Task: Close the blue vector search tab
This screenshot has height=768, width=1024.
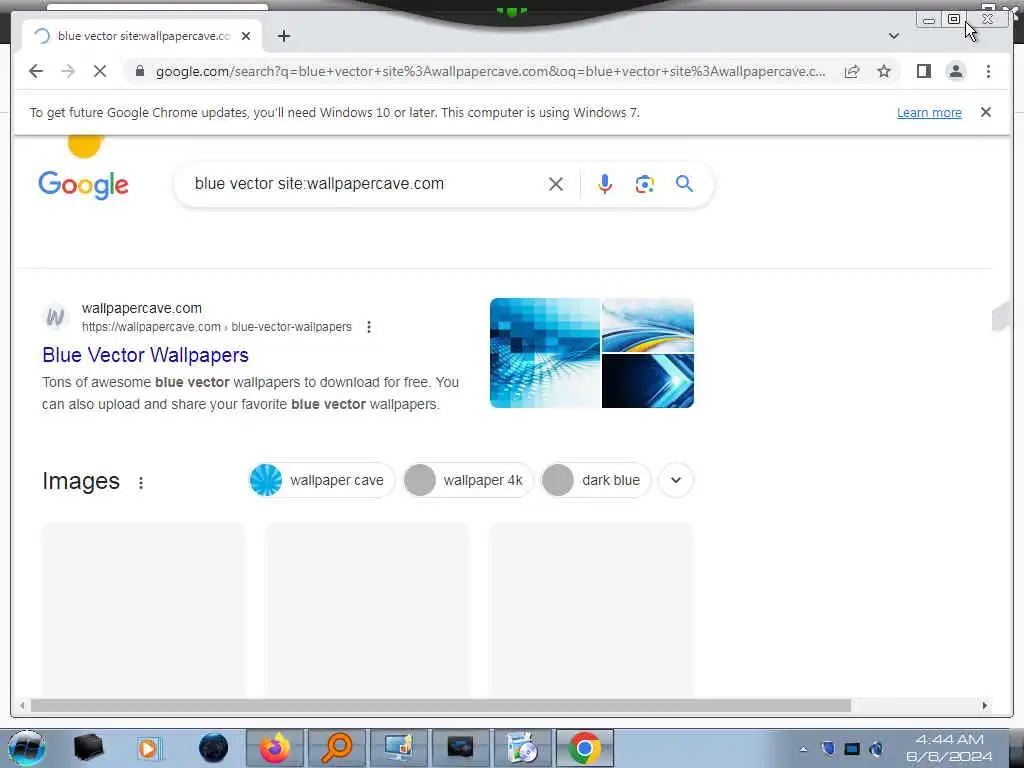Action: [x=246, y=36]
